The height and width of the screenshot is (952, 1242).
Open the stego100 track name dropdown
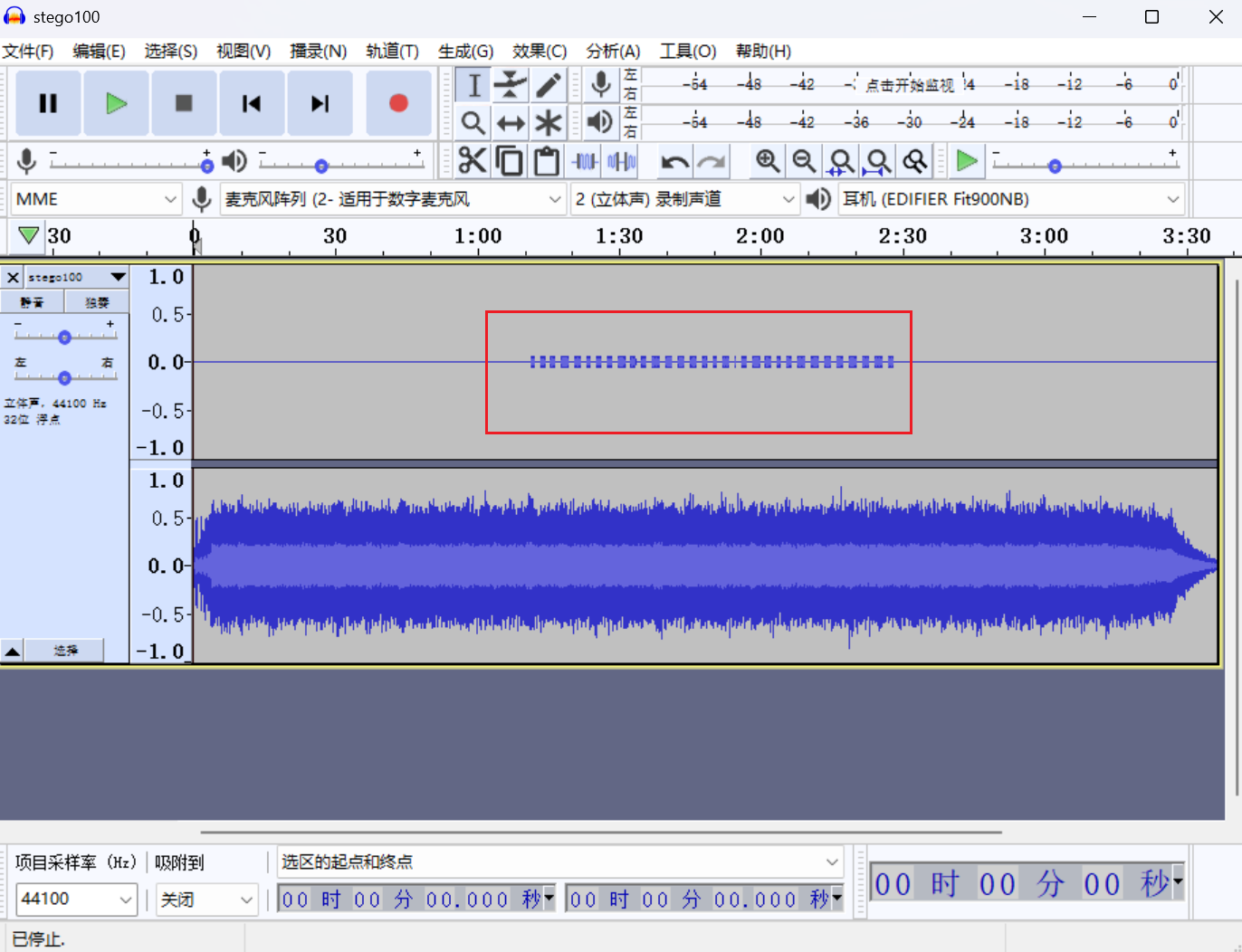point(77,277)
